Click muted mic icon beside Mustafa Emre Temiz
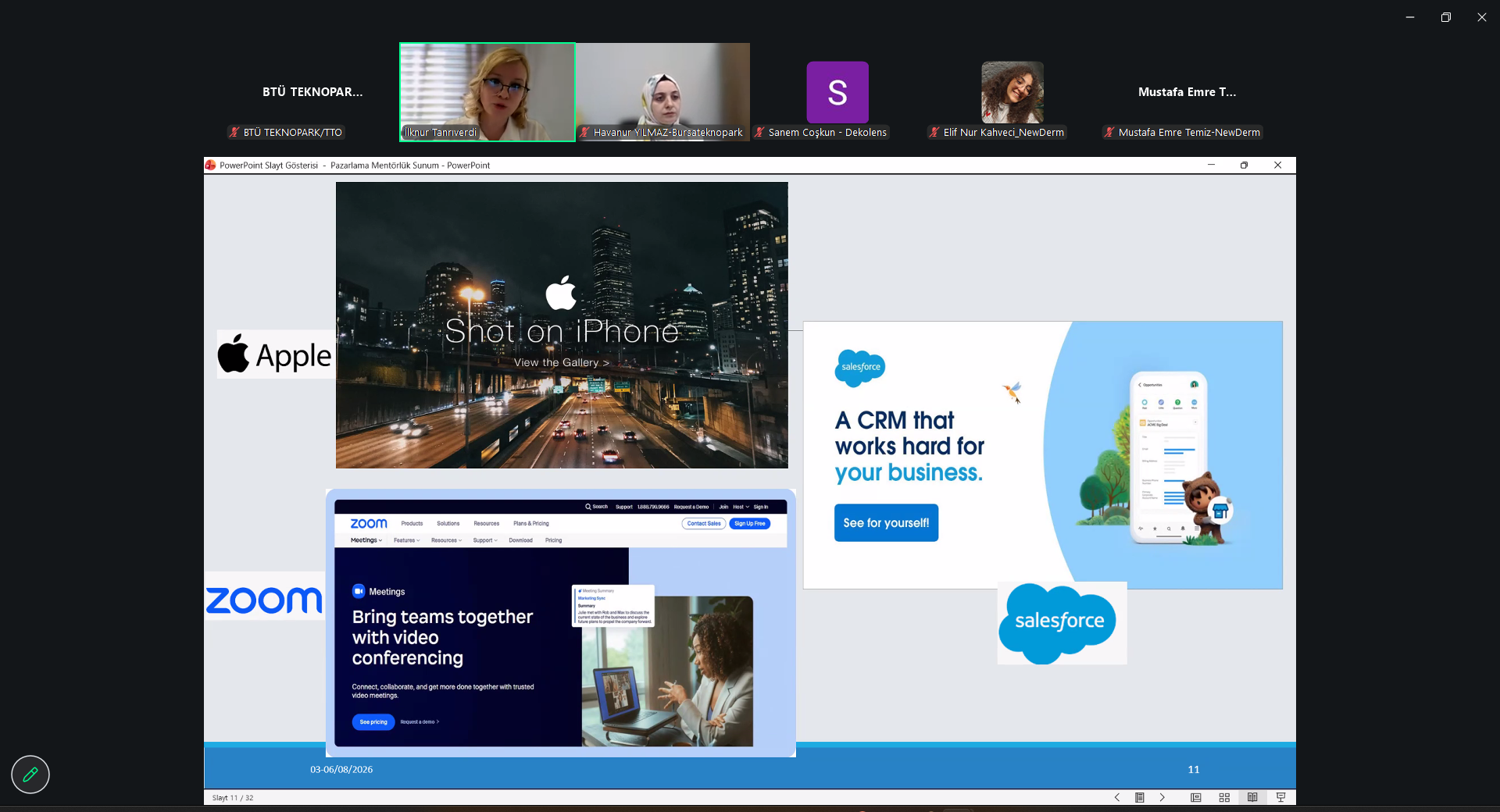Screen dimensions: 1500x812 tap(1109, 132)
